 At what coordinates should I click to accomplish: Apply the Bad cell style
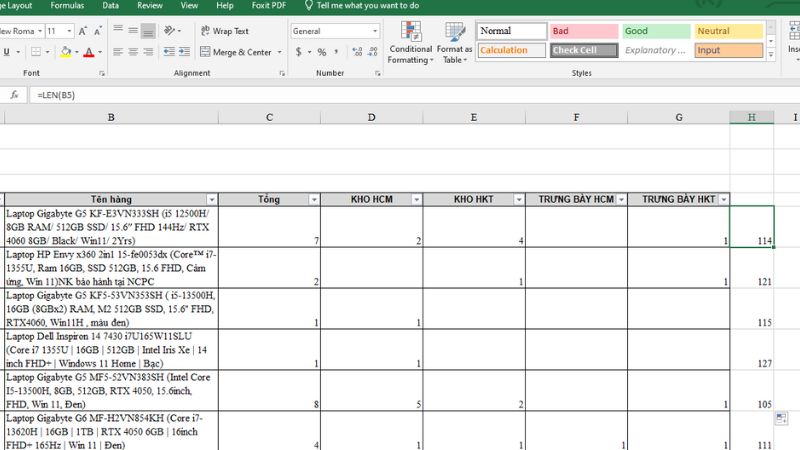pyautogui.click(x=584, y=31)
